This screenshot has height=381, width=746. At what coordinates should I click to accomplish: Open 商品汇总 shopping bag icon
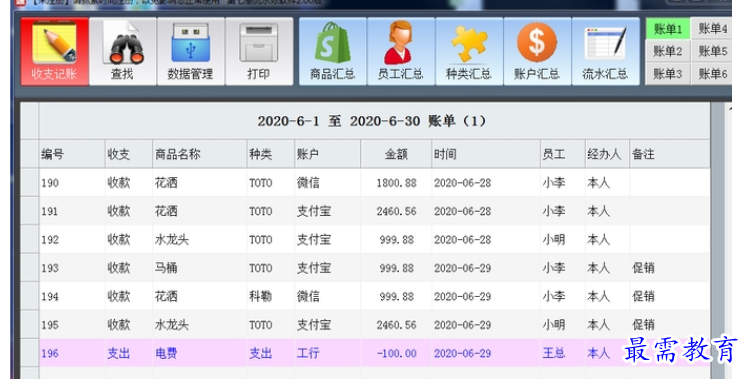(333, 51)
